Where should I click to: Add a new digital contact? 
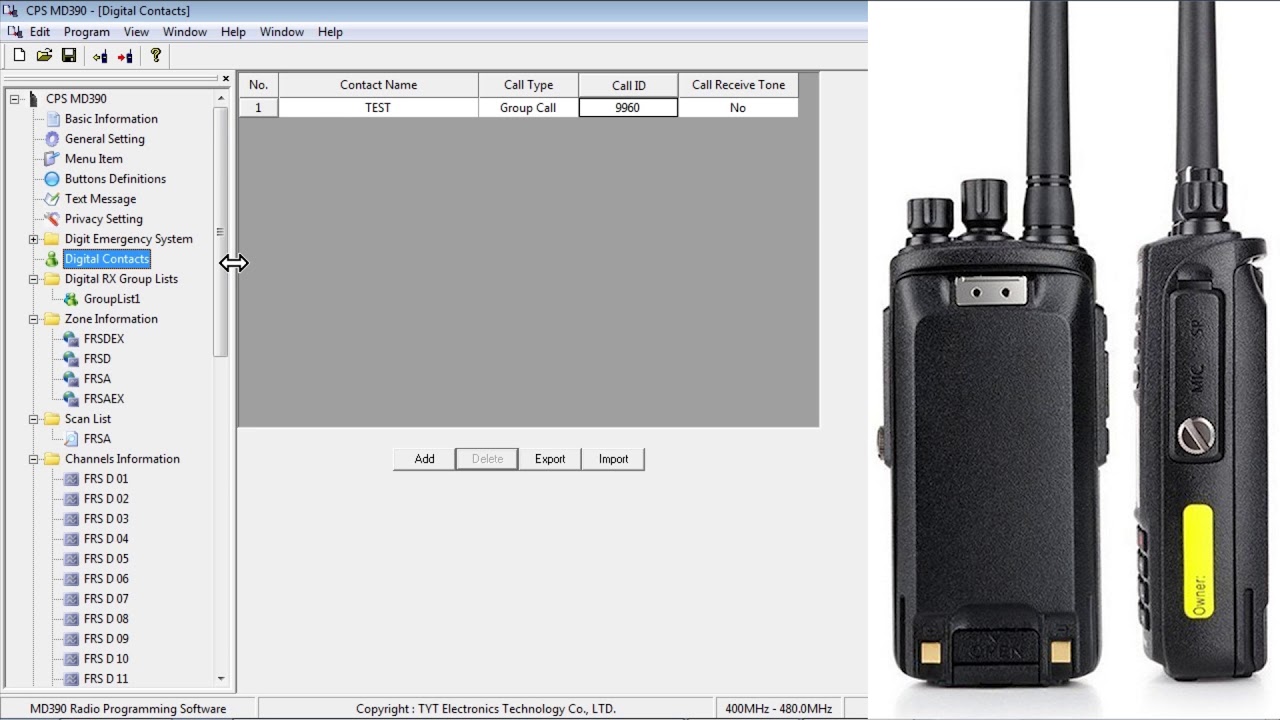425,459
